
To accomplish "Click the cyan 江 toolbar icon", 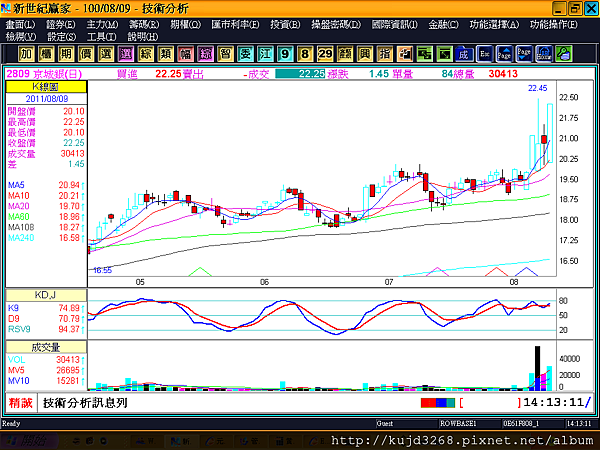I will [265, 54].
